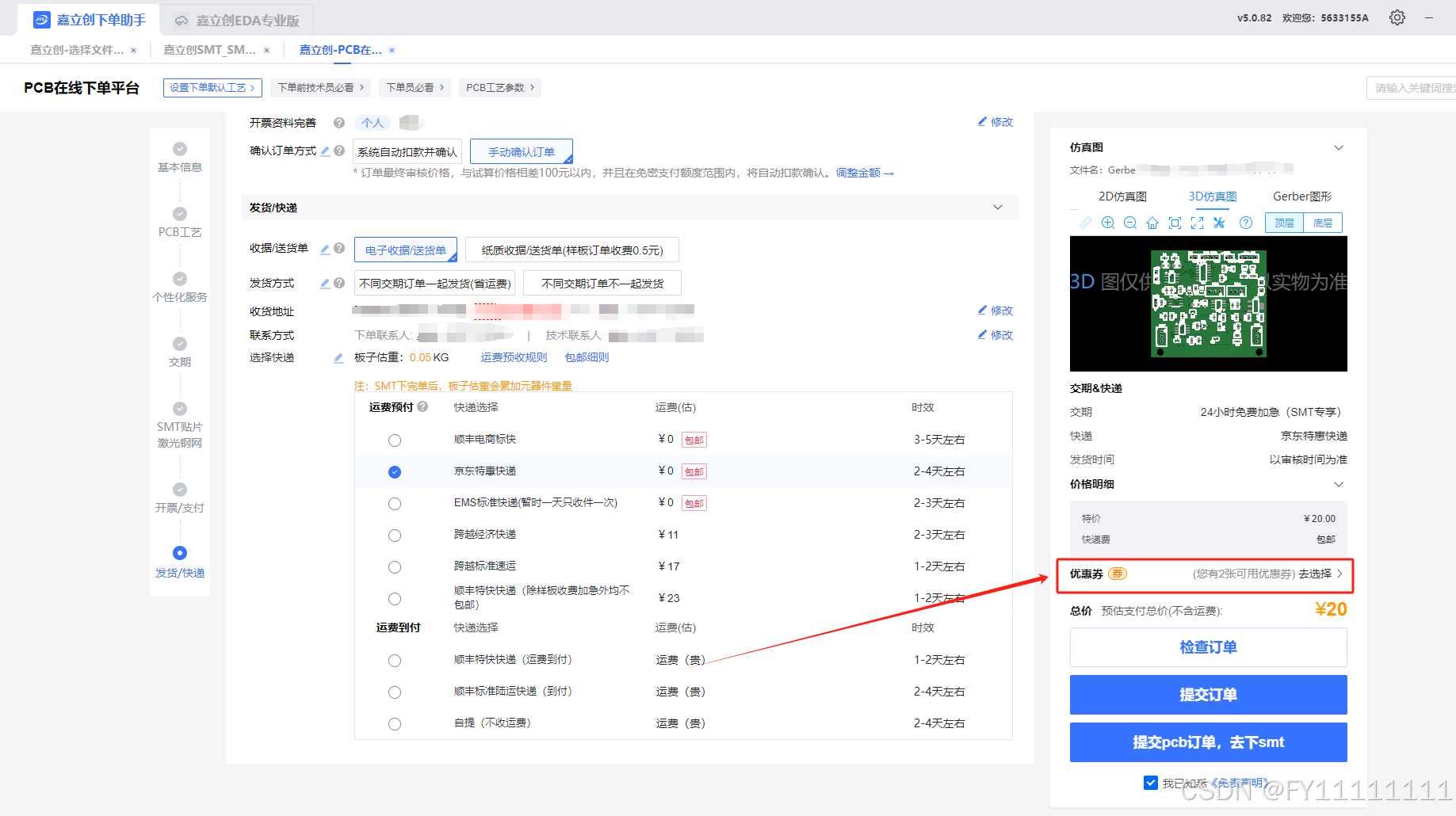Open fullscreen simulation view
1456x816 pixels.
click(1197, 223)
